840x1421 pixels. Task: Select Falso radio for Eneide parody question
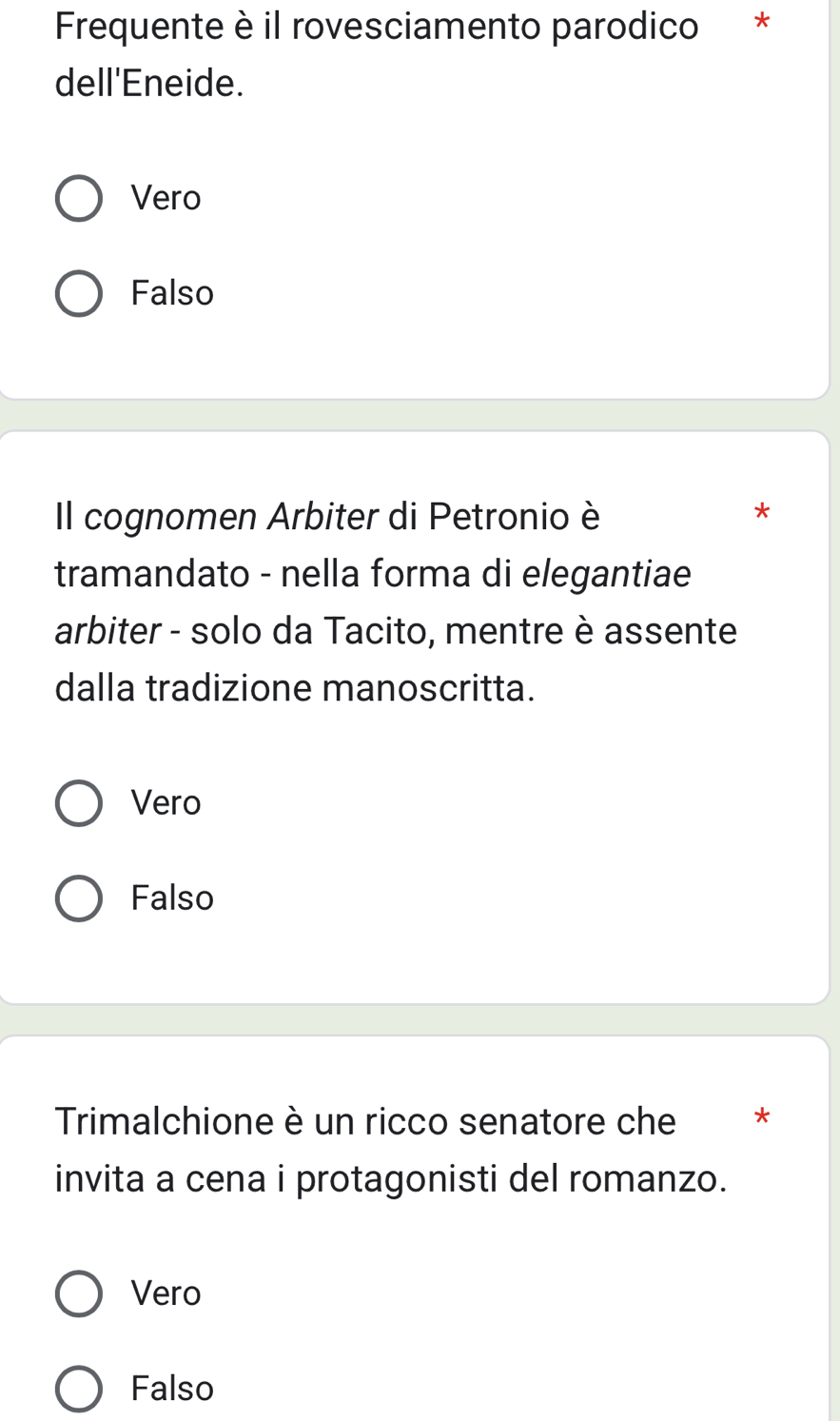[x=79, y=293]
